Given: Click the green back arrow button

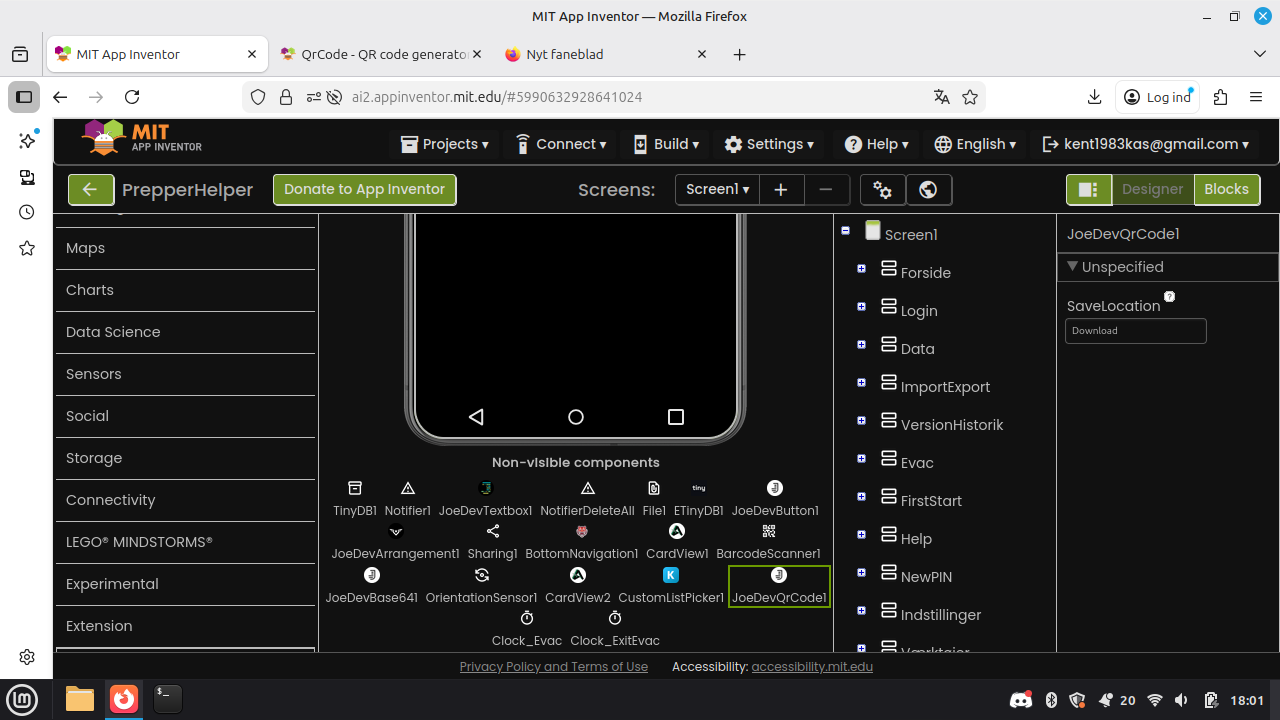Looking at the screenshot, I should pyautogui.click(x=91, y=189).
